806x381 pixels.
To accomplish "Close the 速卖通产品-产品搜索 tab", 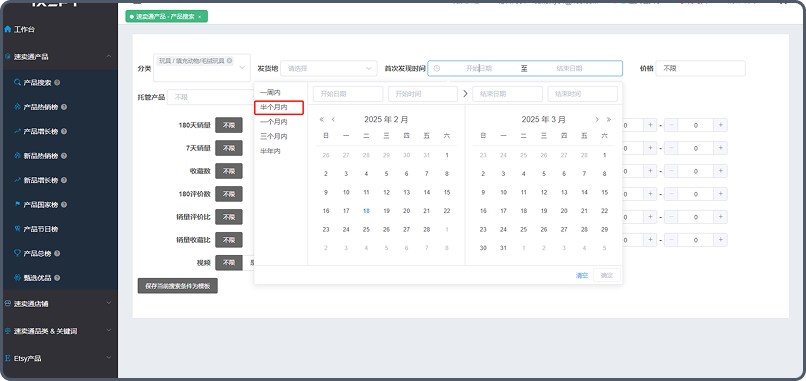I will point(199,16).
